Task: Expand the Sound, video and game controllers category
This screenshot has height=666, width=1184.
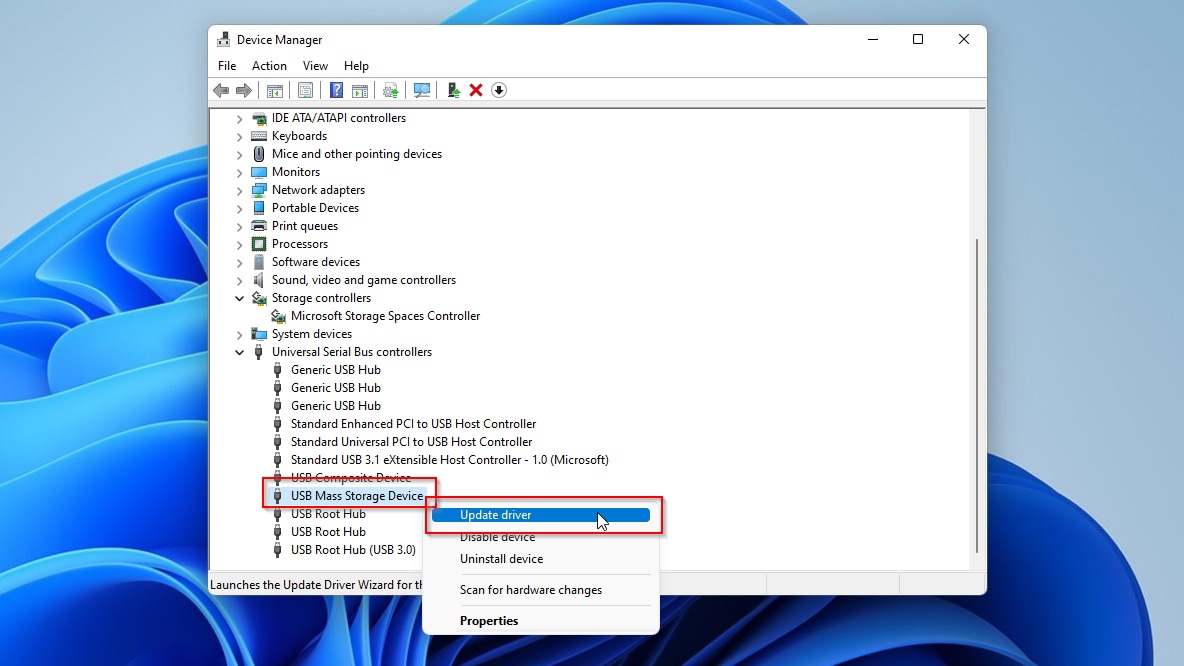Action: click(239, 280)
